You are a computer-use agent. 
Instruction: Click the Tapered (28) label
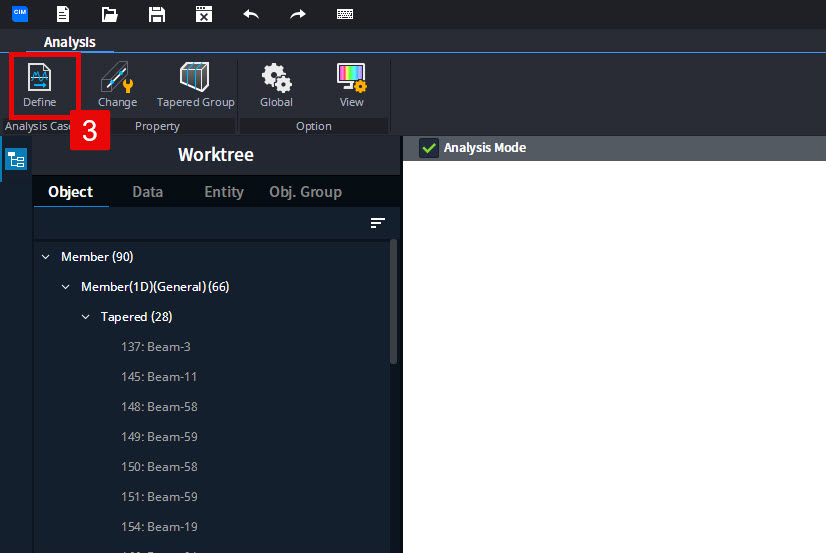[x=136, y=317]
